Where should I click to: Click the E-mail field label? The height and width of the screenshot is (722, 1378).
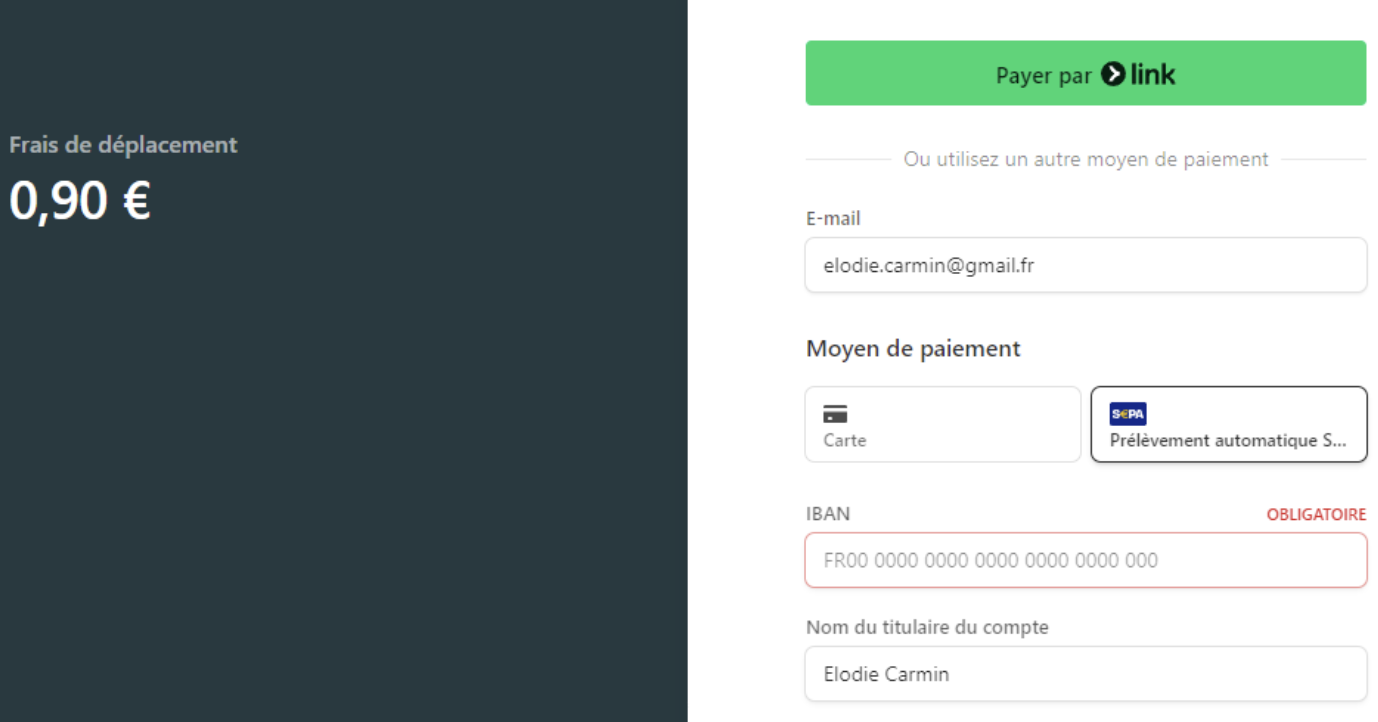[x=833, y=219]
